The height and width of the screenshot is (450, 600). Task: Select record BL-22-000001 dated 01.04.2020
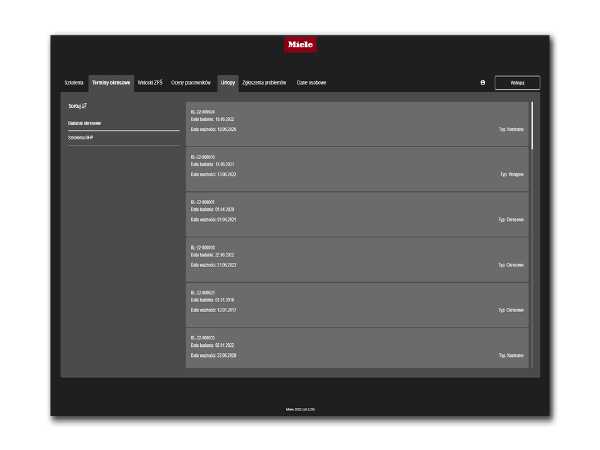(x=357, y=214)
